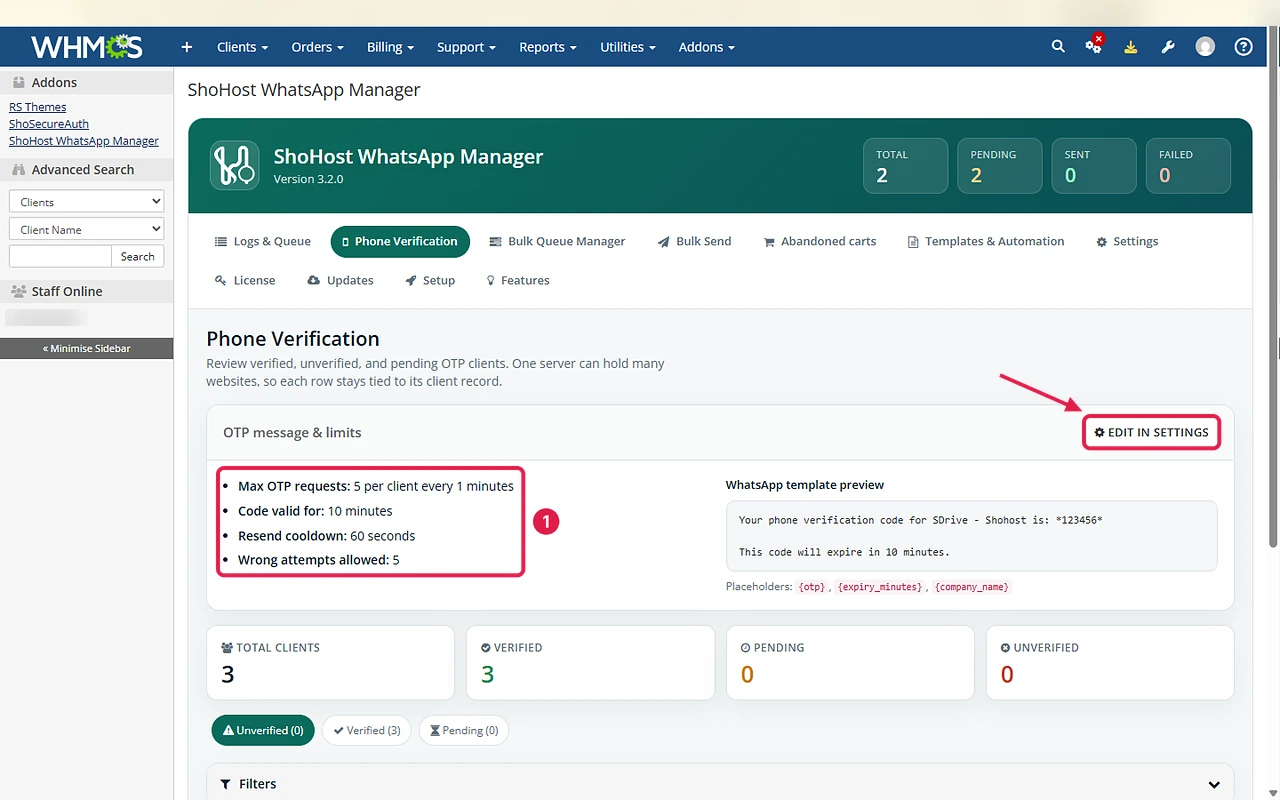Select the Phone Verification tab
Screen dimensions: 1280x800
[x=400, y=241]
